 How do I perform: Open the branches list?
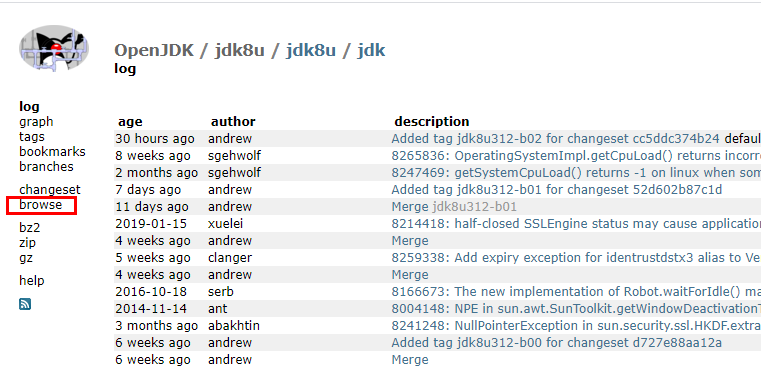tap(47, 167)
